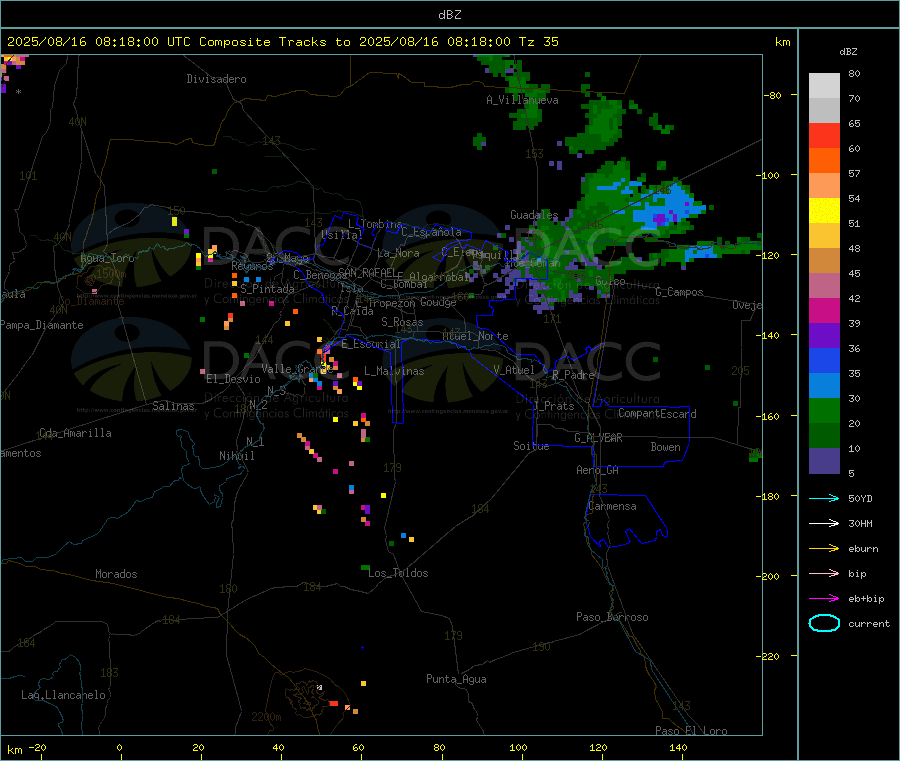Click the C_Española map label
Image resolution: width=900 pixels, height=761 pixels.
click(x=431, y=232)
